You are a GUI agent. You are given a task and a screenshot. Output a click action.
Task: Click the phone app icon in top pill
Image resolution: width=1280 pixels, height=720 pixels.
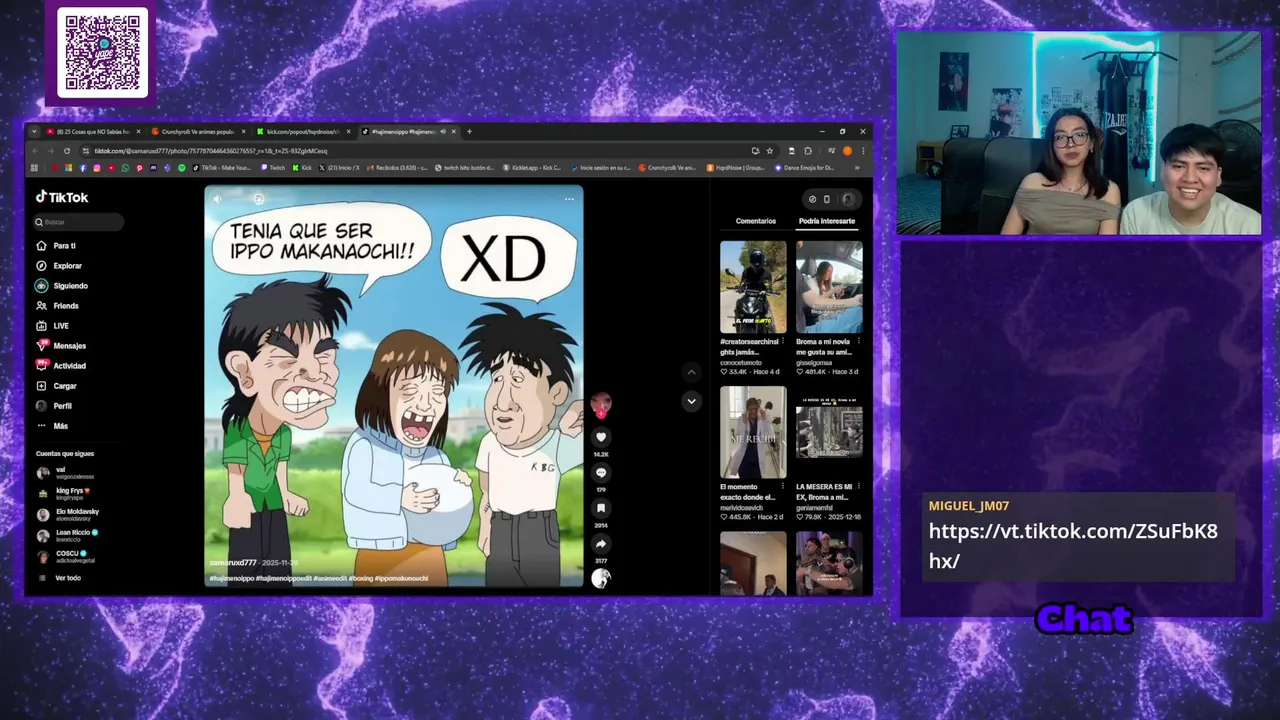point(826,199)
